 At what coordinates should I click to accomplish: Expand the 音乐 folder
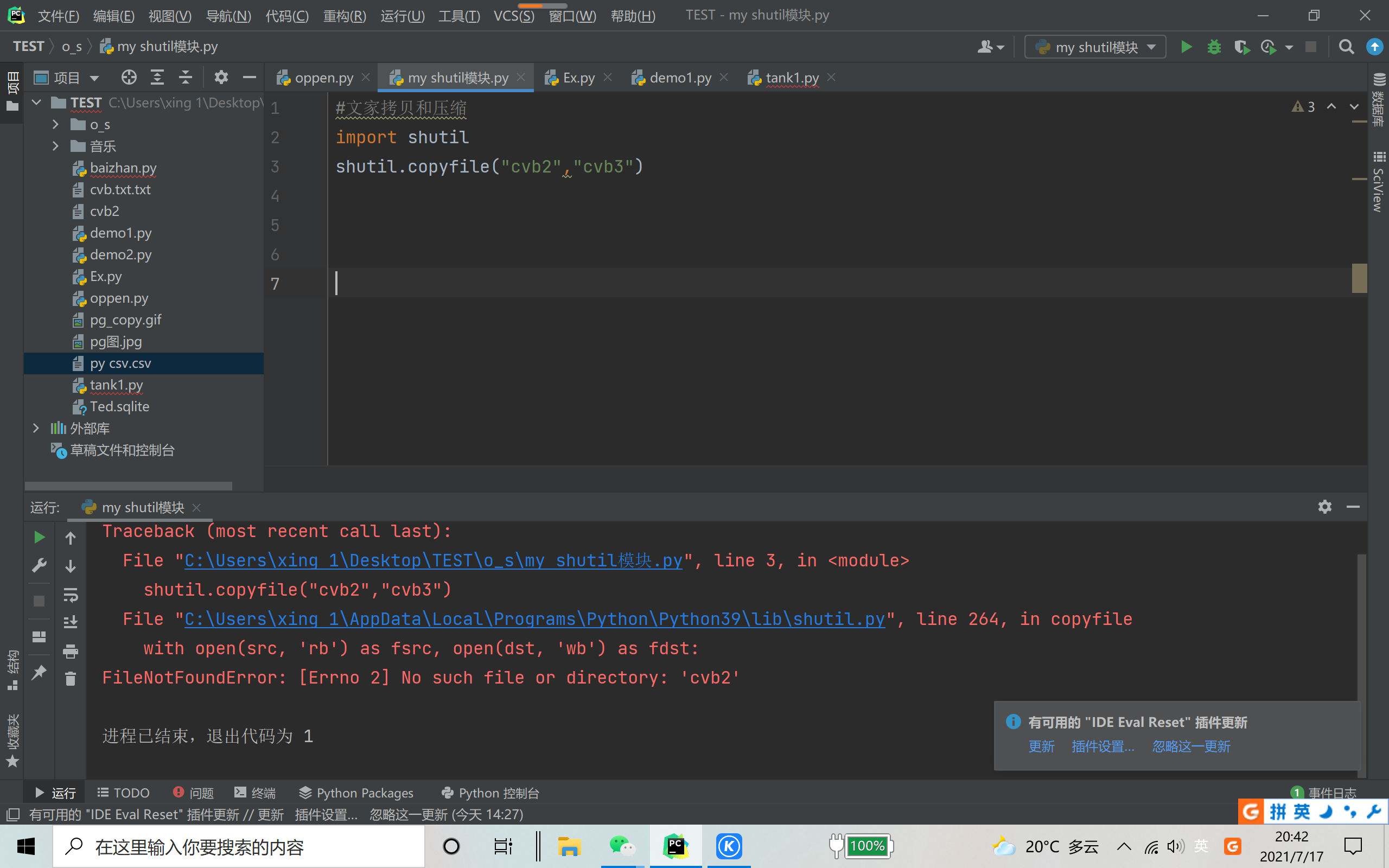click(55, 146)
